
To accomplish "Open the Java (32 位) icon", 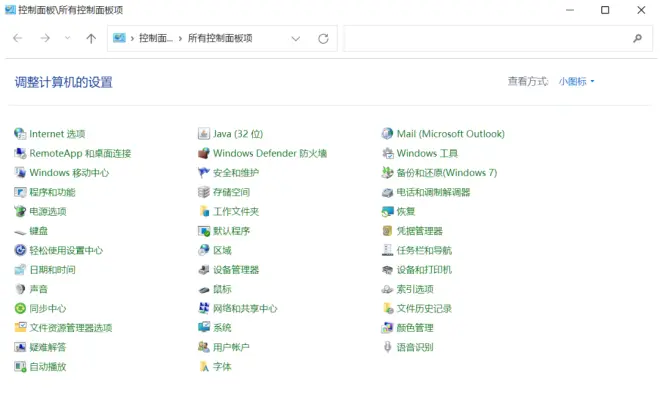I will (204, 134).
